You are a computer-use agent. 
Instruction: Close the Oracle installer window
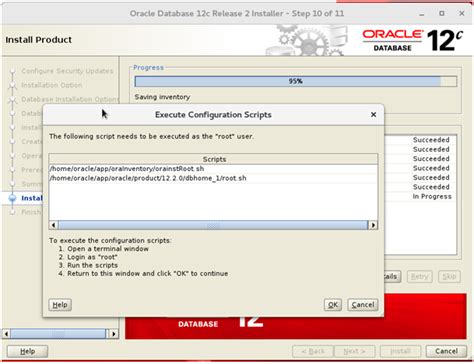pyautogui.click(x=462, y=13)
